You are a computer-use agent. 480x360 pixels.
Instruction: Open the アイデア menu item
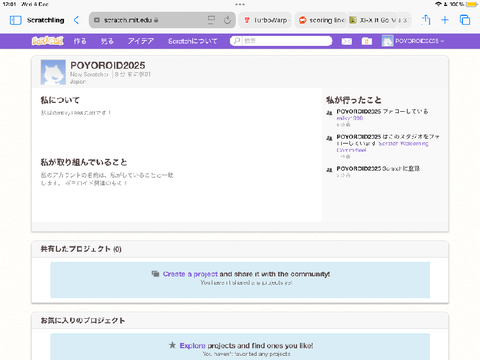point(141,41)
